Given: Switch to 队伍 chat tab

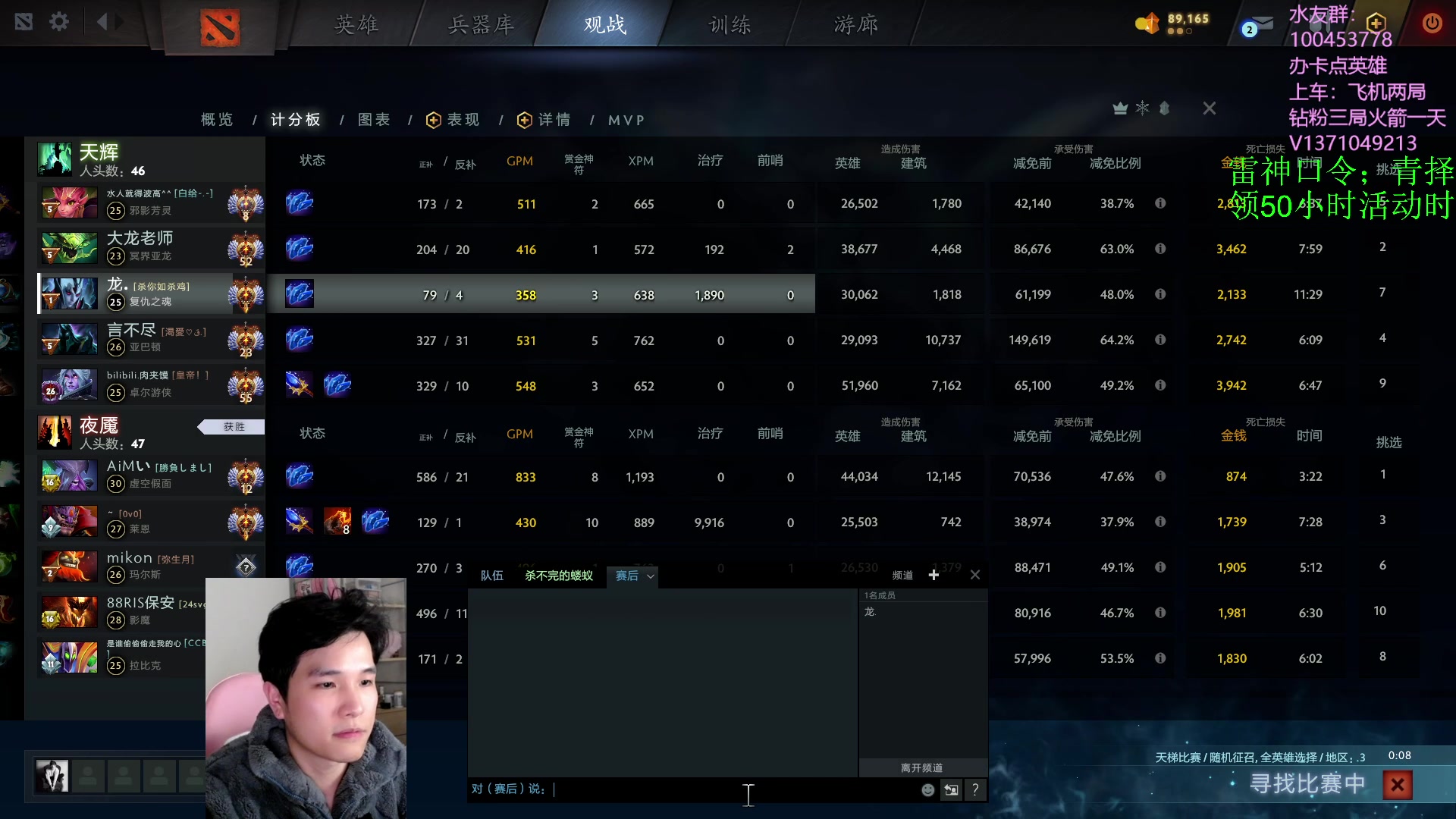Looking at the screenshot, I should point(491,576).
